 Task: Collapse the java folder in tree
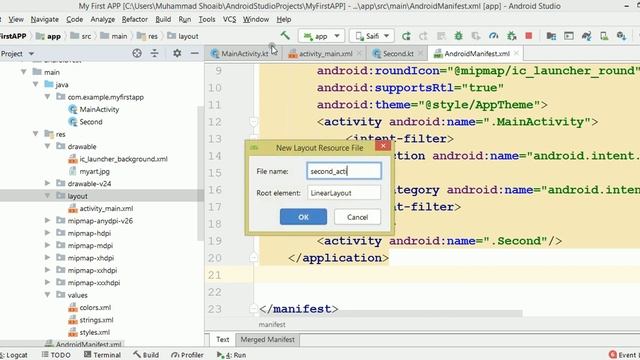(x=36, y=84)
